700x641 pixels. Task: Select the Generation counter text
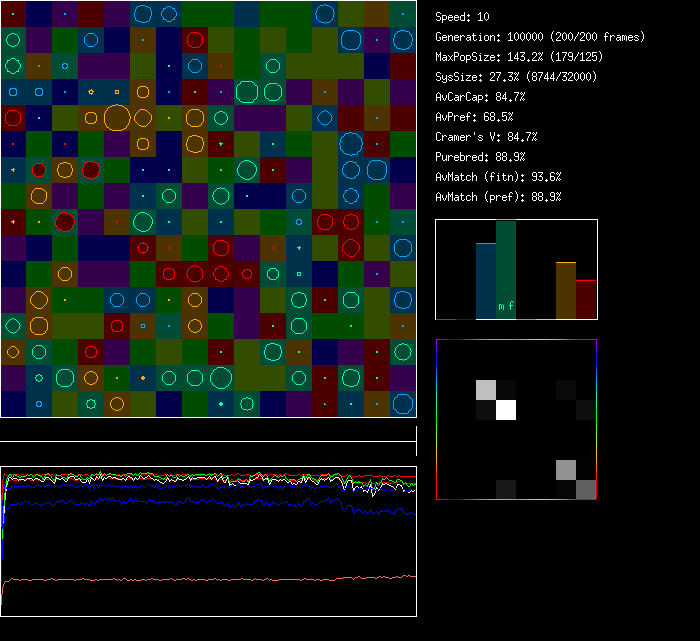point(540,37)
